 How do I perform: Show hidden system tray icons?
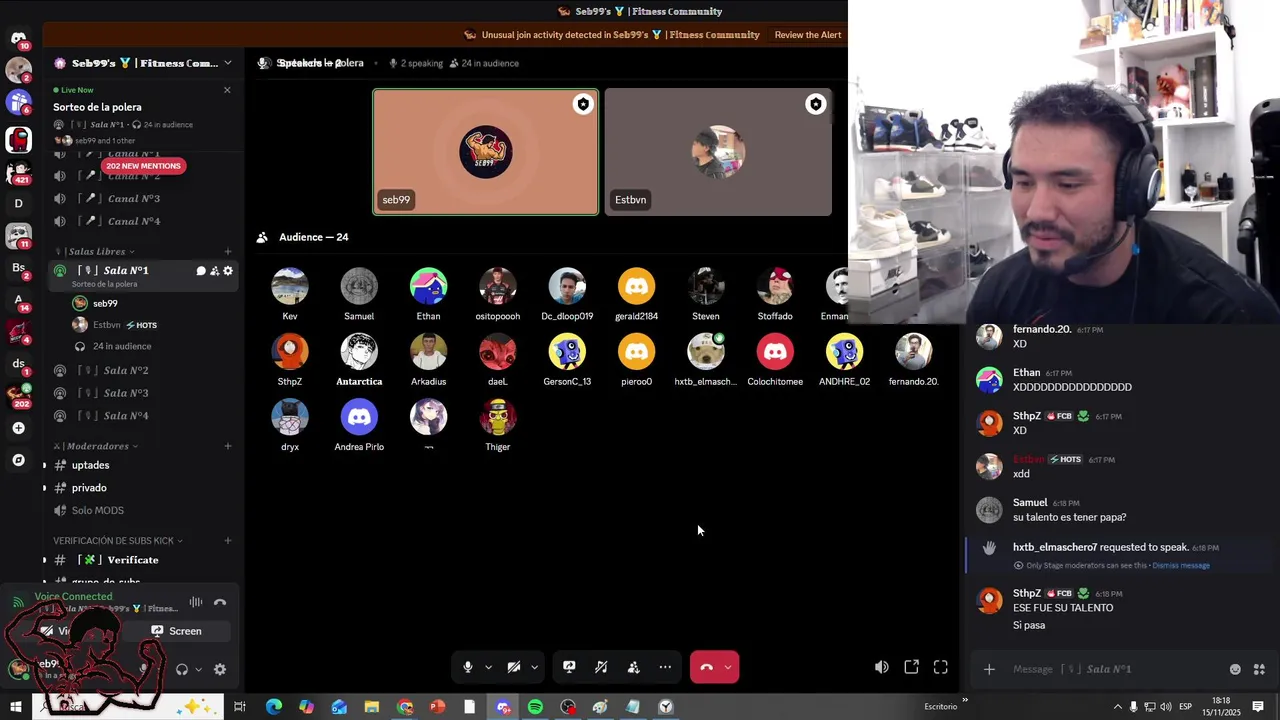(1117, 707)
